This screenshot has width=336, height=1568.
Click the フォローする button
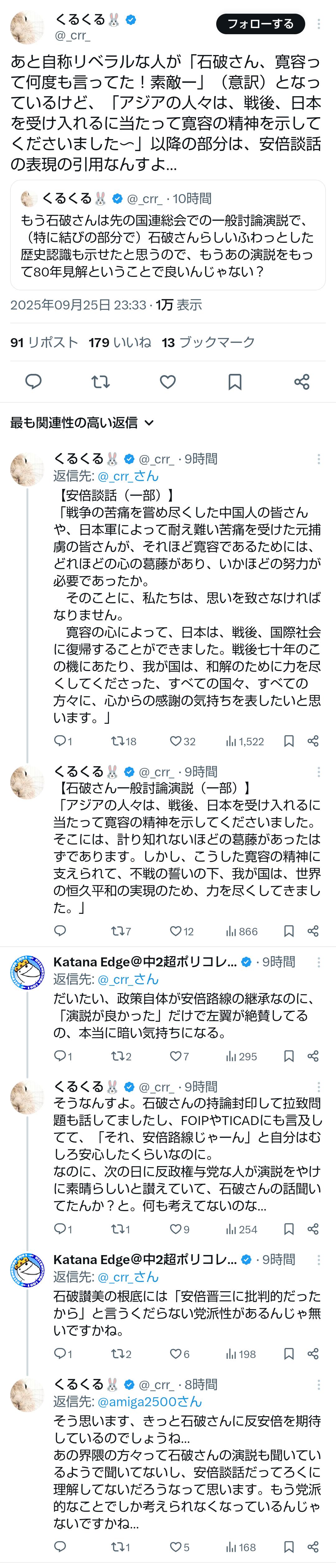pyautogui.click(x=260, y=24)
